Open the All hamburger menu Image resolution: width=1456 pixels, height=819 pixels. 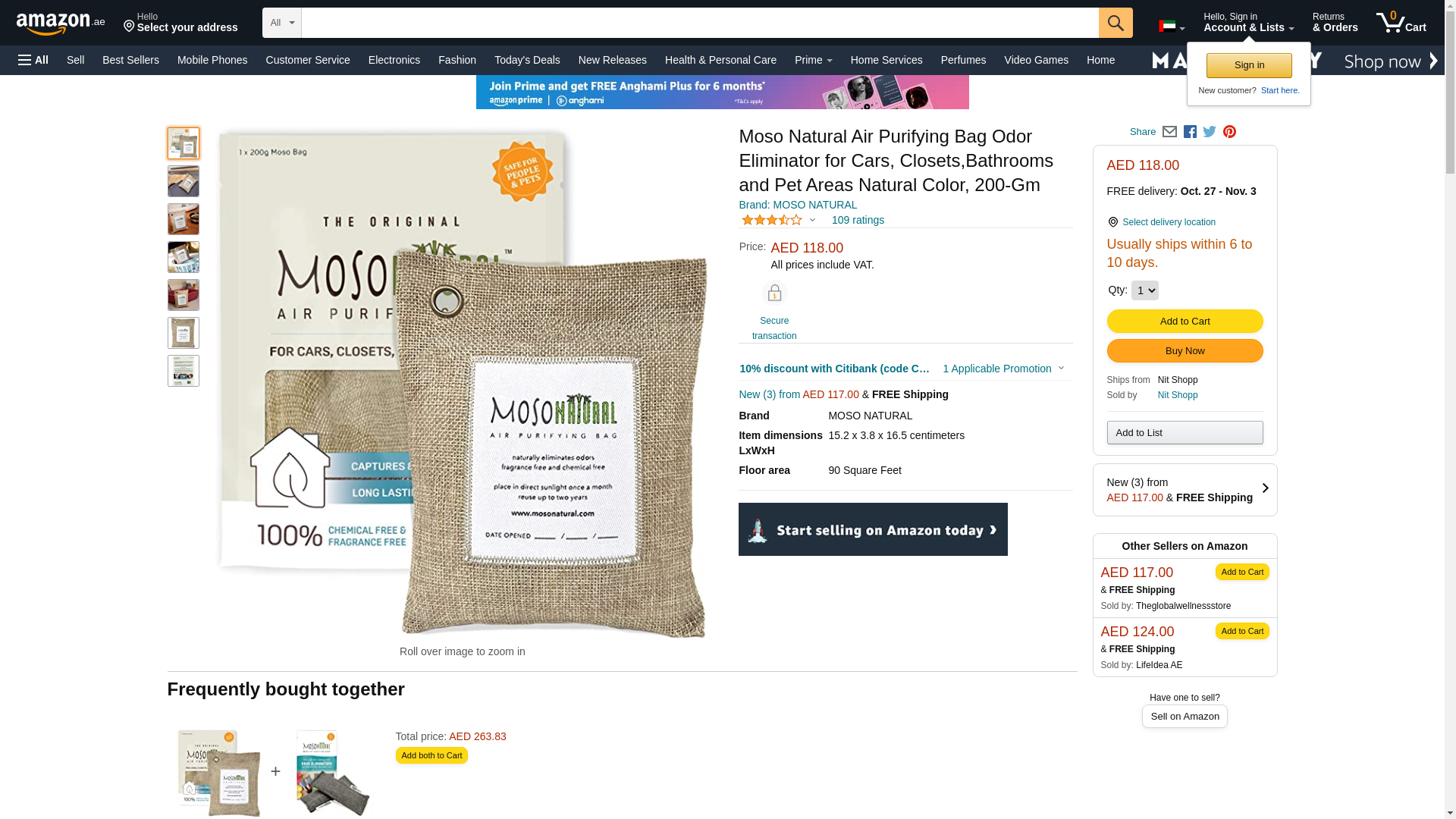(33, 60)
